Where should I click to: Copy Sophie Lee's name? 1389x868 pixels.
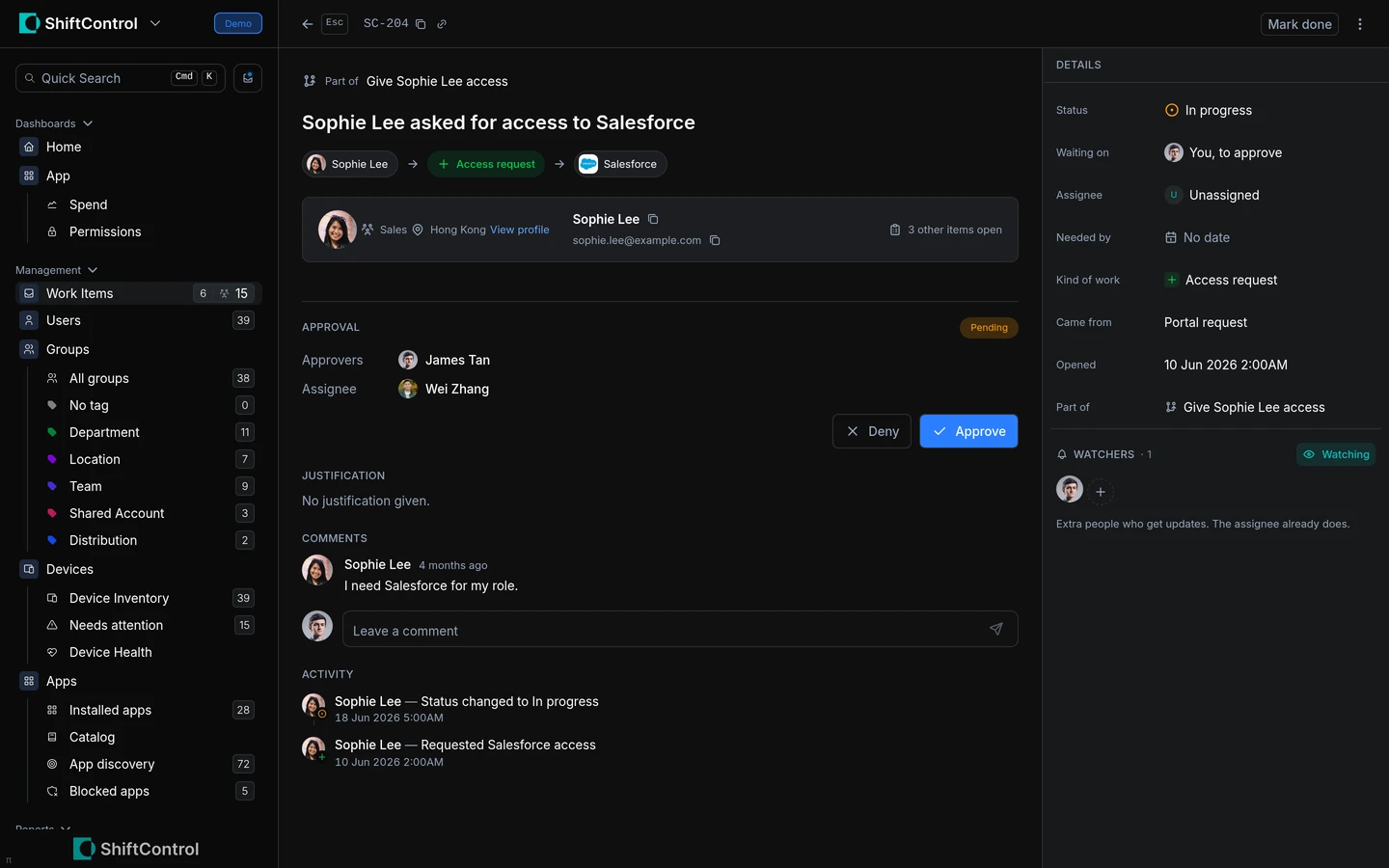point(653,219)
